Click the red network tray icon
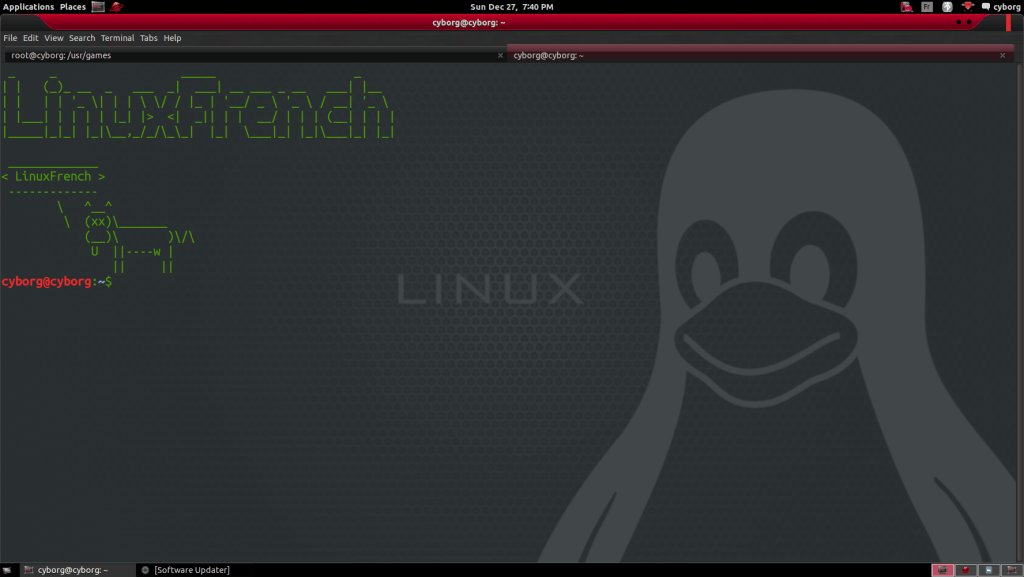Viewport: 1024px width, 577px height. click(x=906, y=7)
